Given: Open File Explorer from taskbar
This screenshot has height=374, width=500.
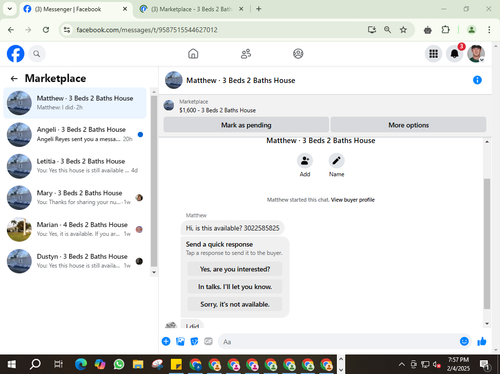Looking at the screenshot, I should click(138, 364).
